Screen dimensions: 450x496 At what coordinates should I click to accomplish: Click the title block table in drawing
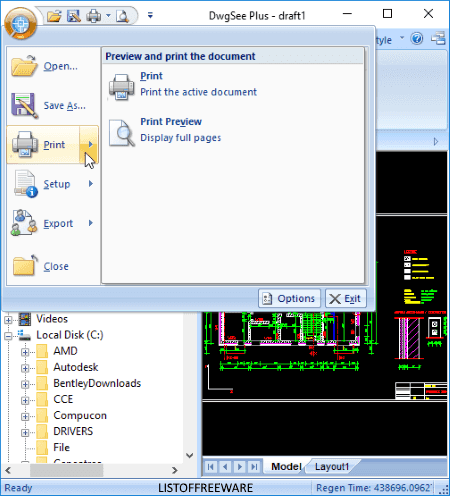[421, 391]
